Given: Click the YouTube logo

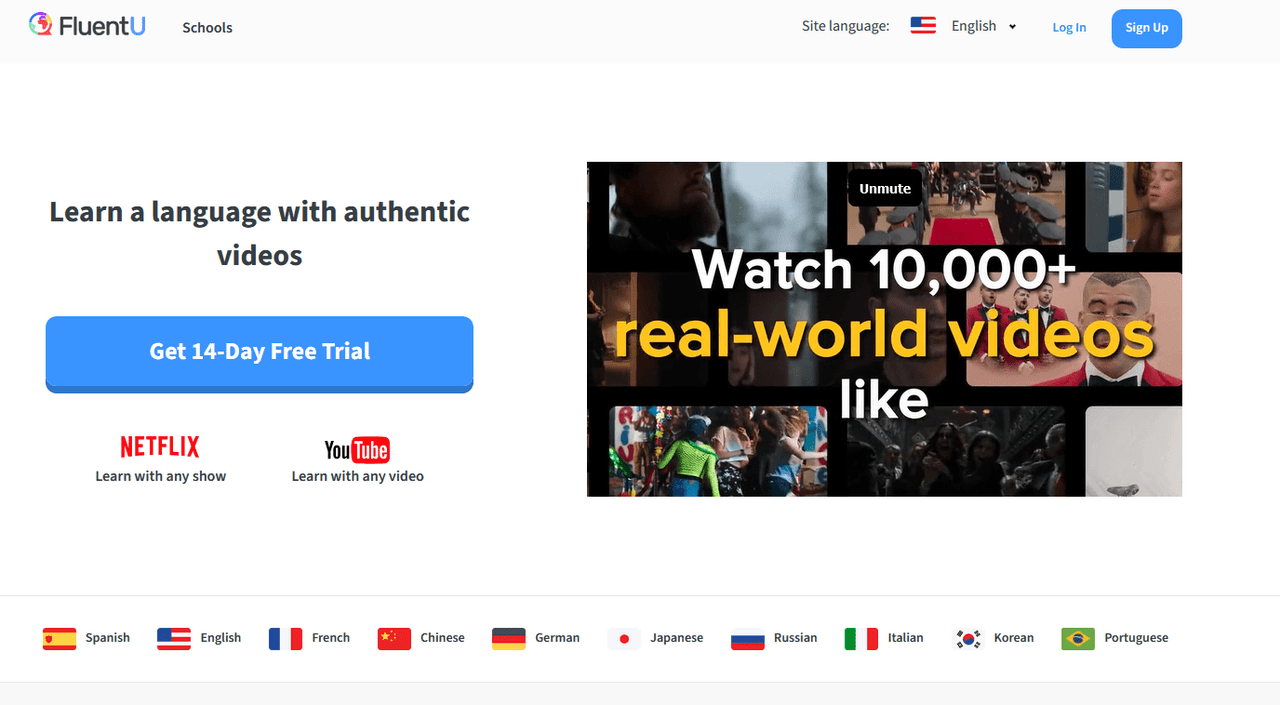Looking at the screenshot, I should [x=357, y=450].
